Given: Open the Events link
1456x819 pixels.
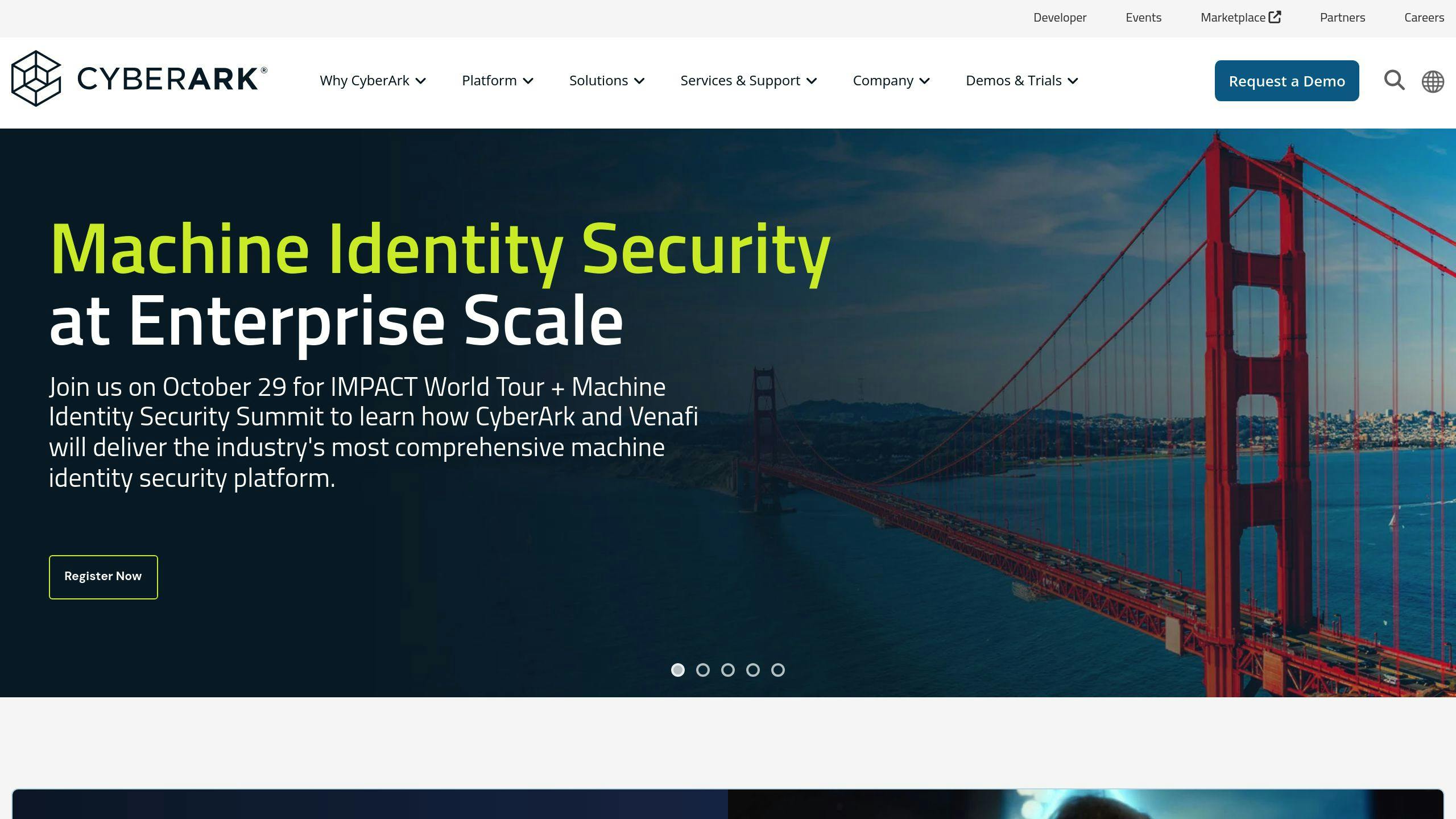Looking at the screenshot, I should pos(1143,18).
